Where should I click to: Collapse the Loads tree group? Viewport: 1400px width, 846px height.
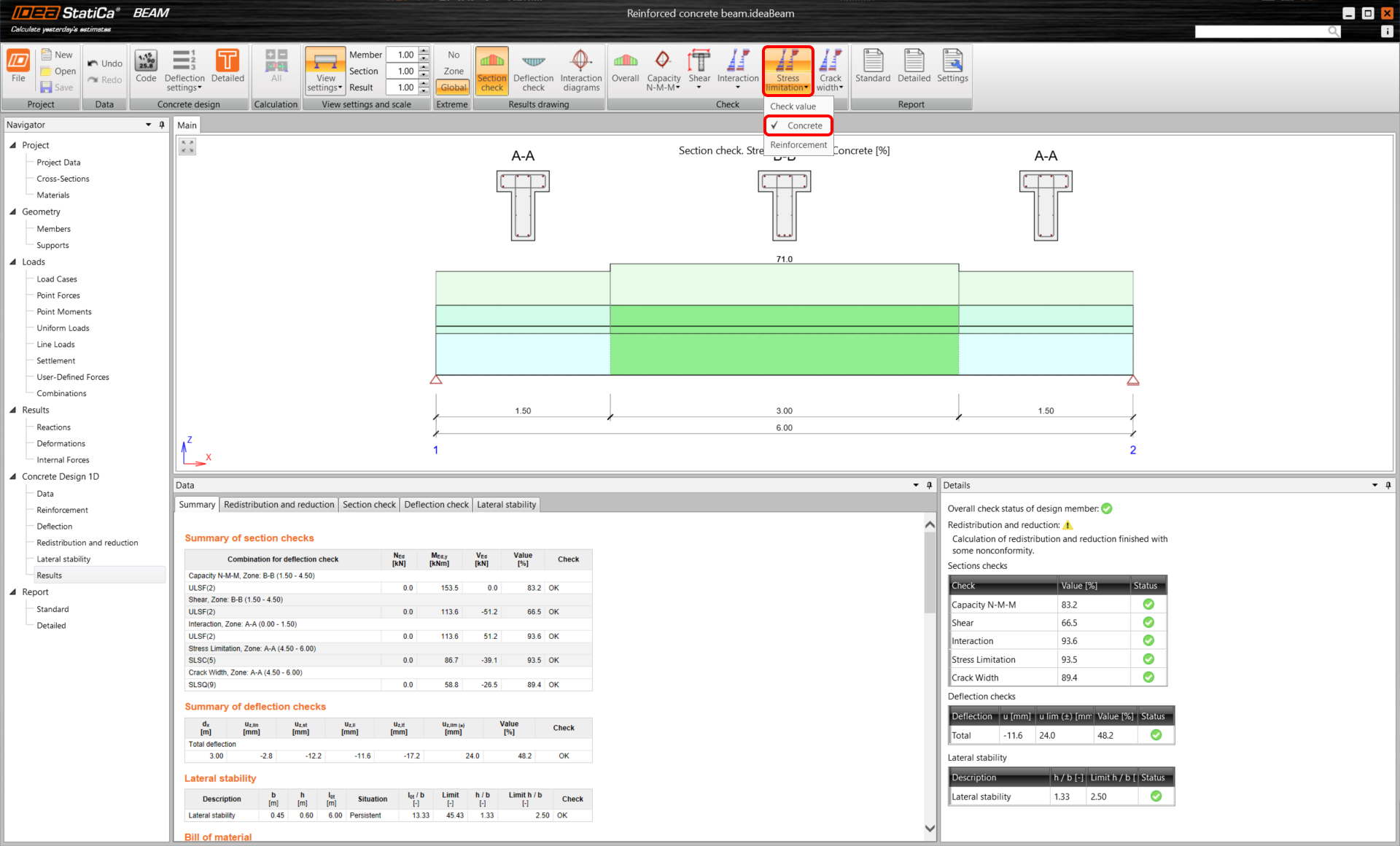click(x=12, y=262)
